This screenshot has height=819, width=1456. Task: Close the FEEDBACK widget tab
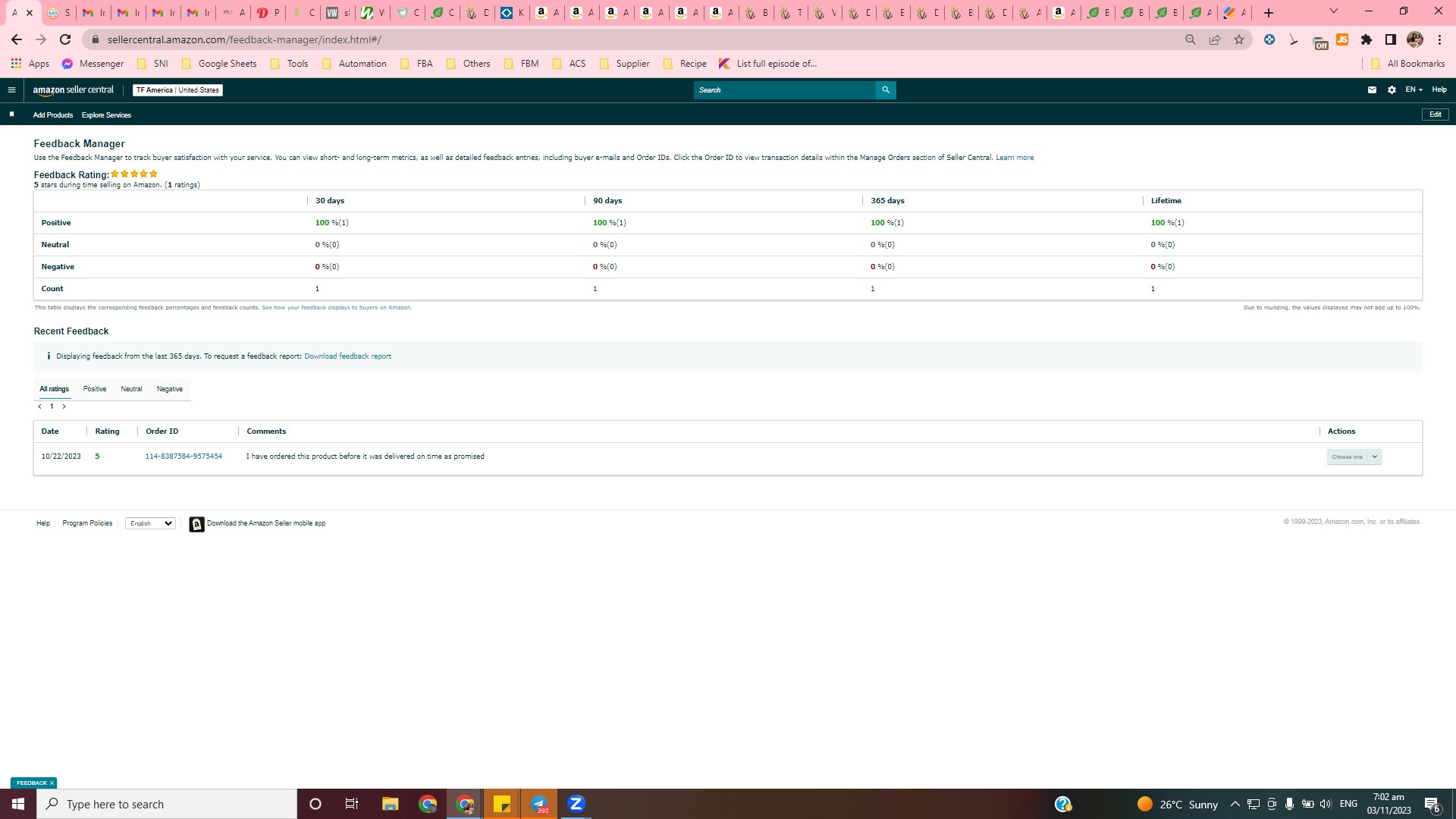pos(52,783)
